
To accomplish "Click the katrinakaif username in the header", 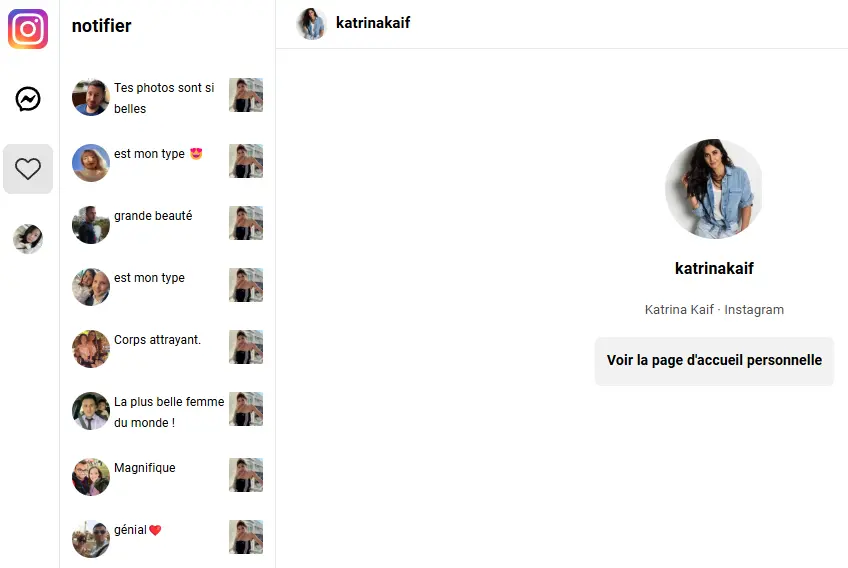I will tap(373, 23).
